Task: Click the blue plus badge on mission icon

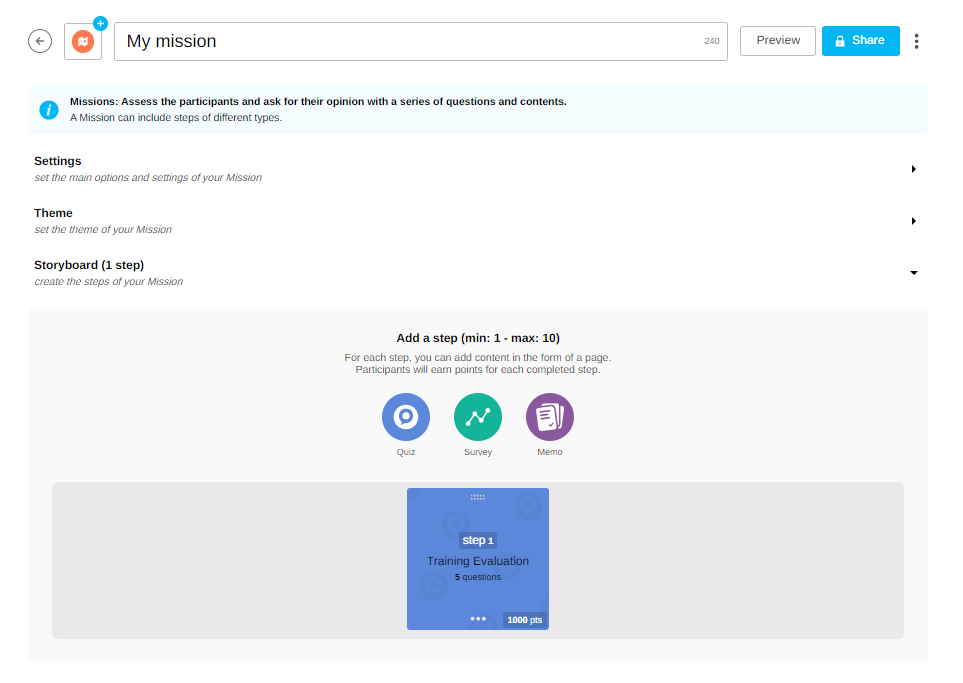Action: point(100,23)
